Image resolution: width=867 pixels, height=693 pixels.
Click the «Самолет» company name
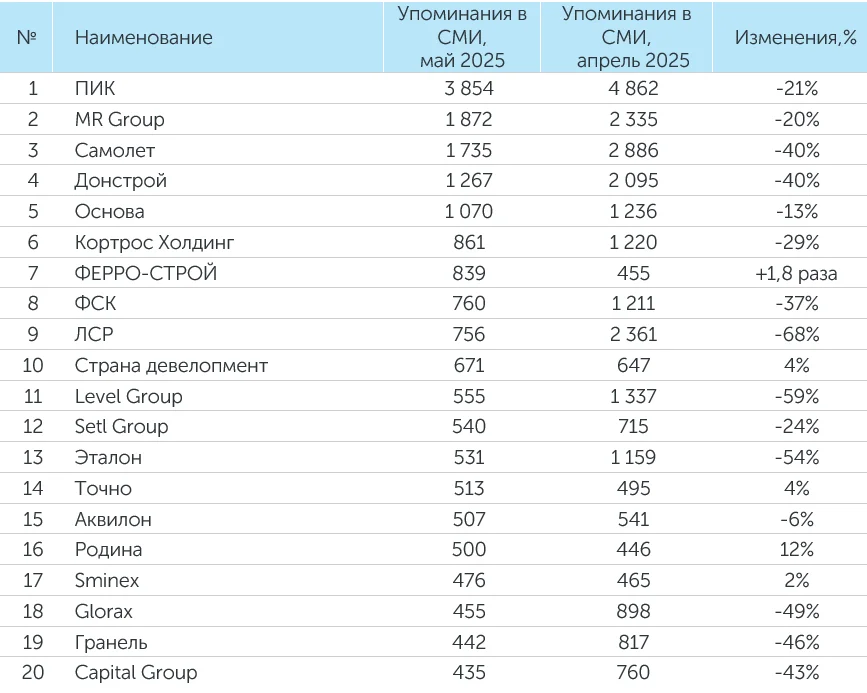pyautogui.click(x=115, y=150)
